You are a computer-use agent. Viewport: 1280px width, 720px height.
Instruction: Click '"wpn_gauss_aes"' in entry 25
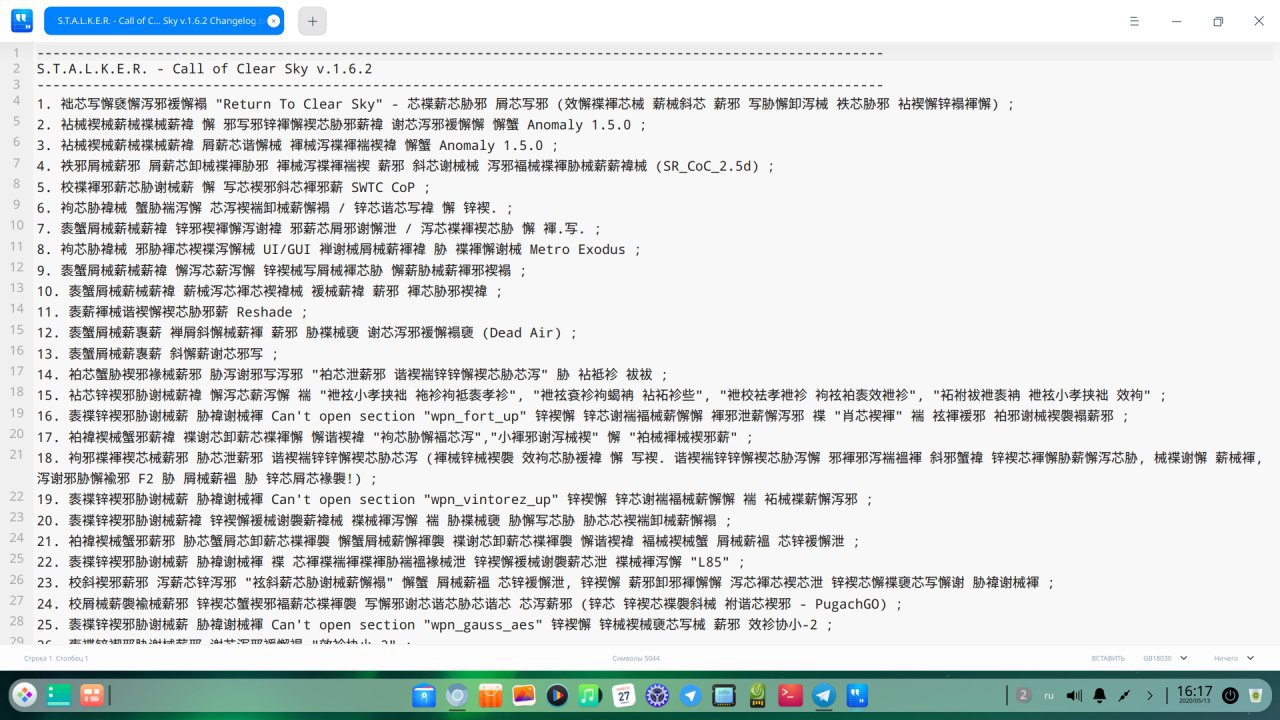pyautogui.click(x=486, y=624)
